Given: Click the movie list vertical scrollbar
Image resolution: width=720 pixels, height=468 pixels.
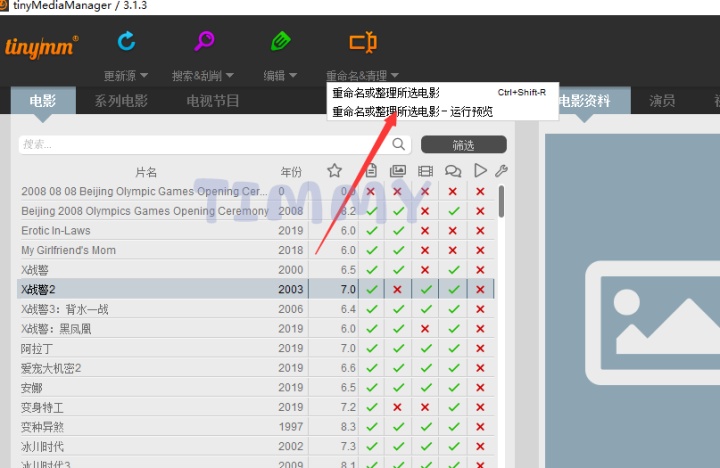Looking at the screenshot, I should (x=501, y=201).
